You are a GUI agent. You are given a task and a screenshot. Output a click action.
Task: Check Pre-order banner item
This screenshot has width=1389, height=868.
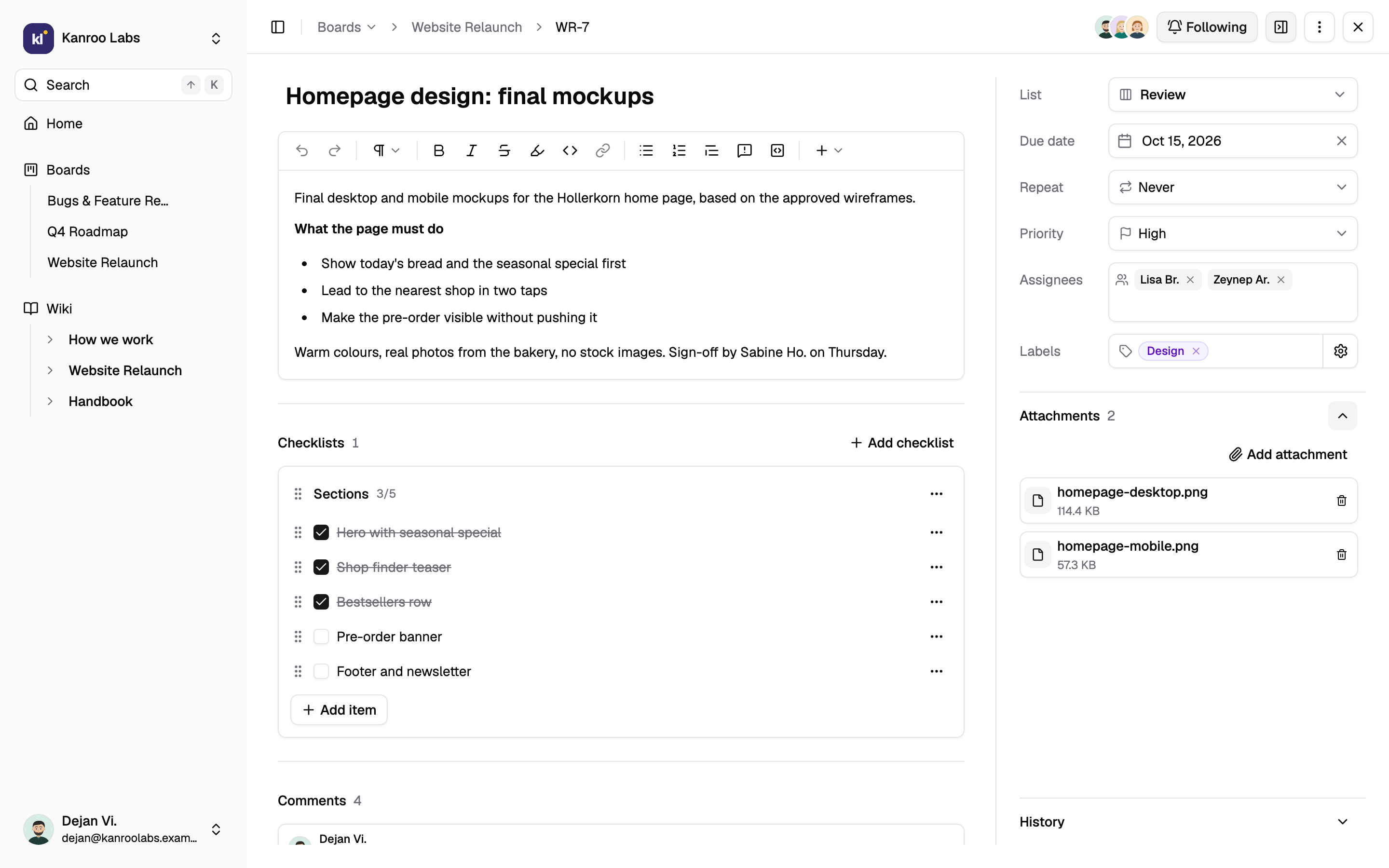[x=321, y=637]
